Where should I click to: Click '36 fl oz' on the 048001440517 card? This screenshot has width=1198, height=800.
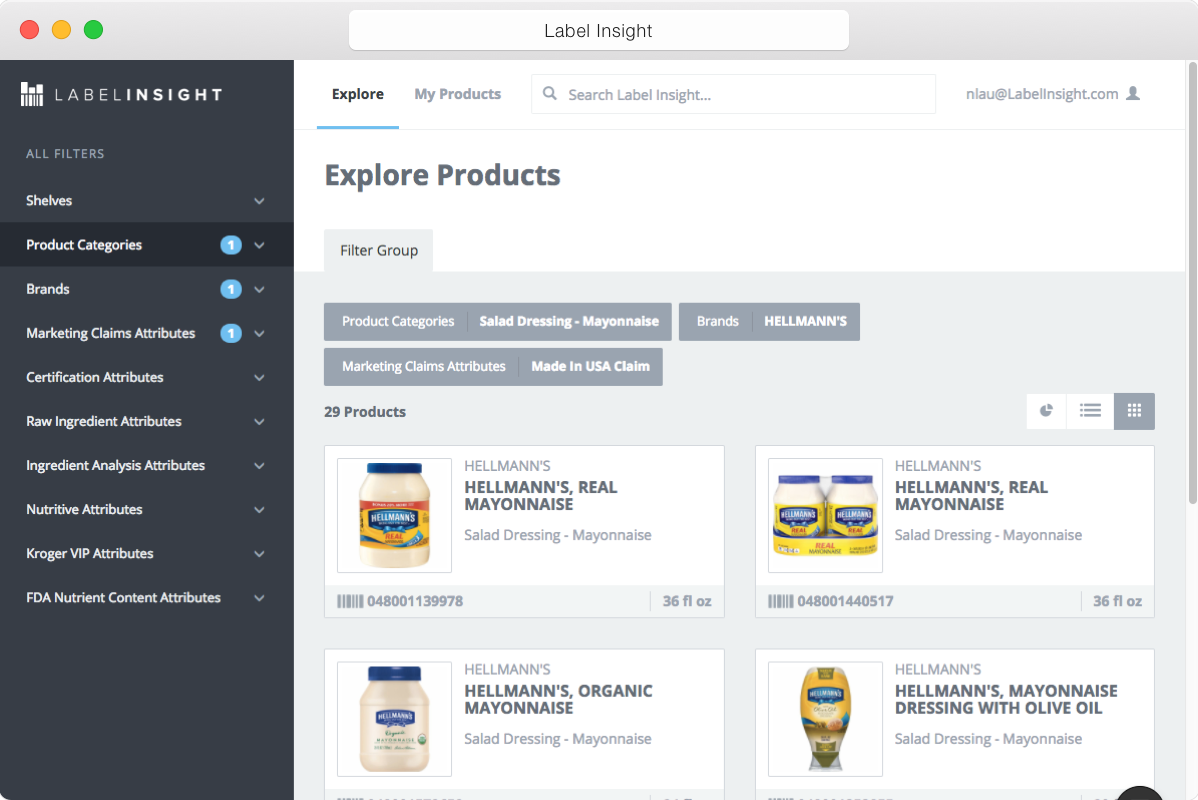(1117, 601)
